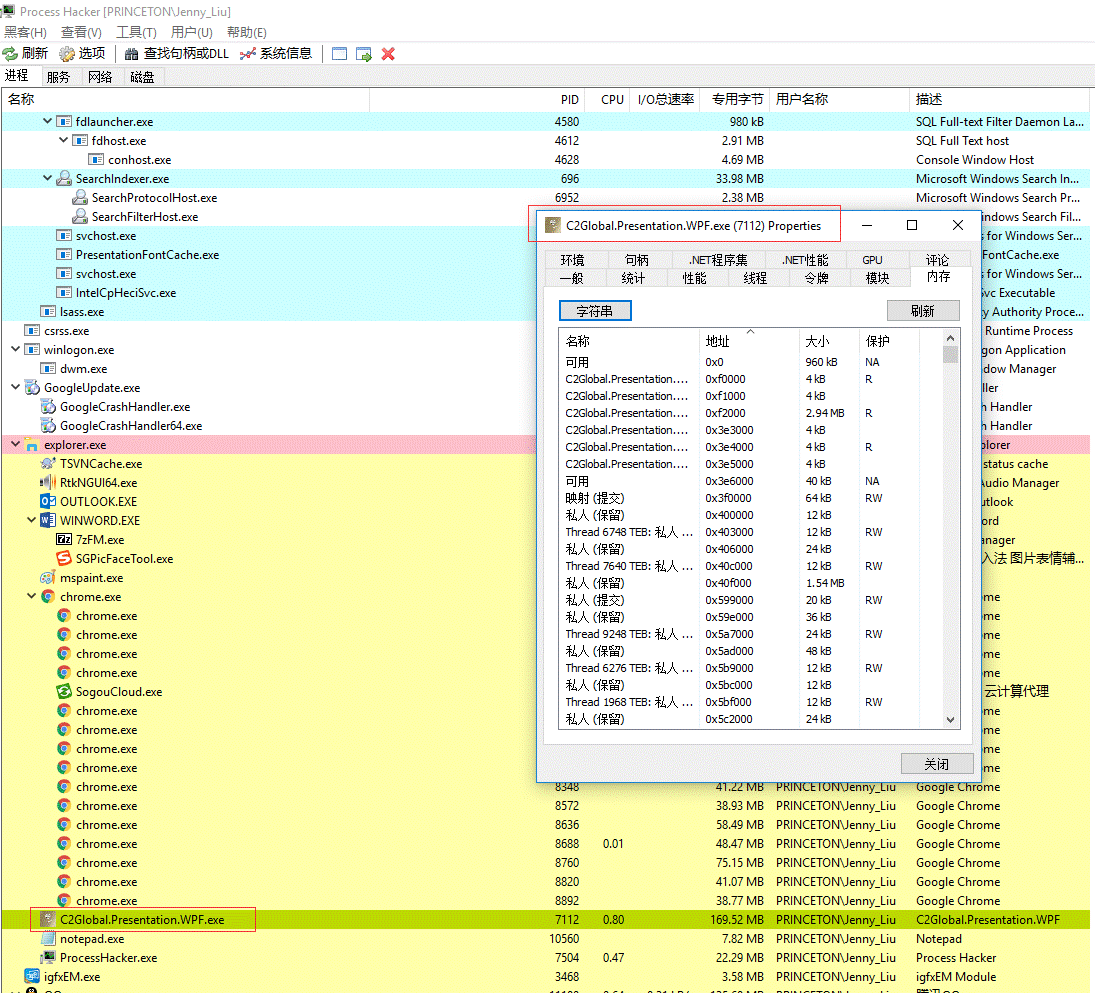The width and height of the screenshot is (1095, 993).
Task: Click the GoogleUpdate.exe process icon
Action: point(34,388)
